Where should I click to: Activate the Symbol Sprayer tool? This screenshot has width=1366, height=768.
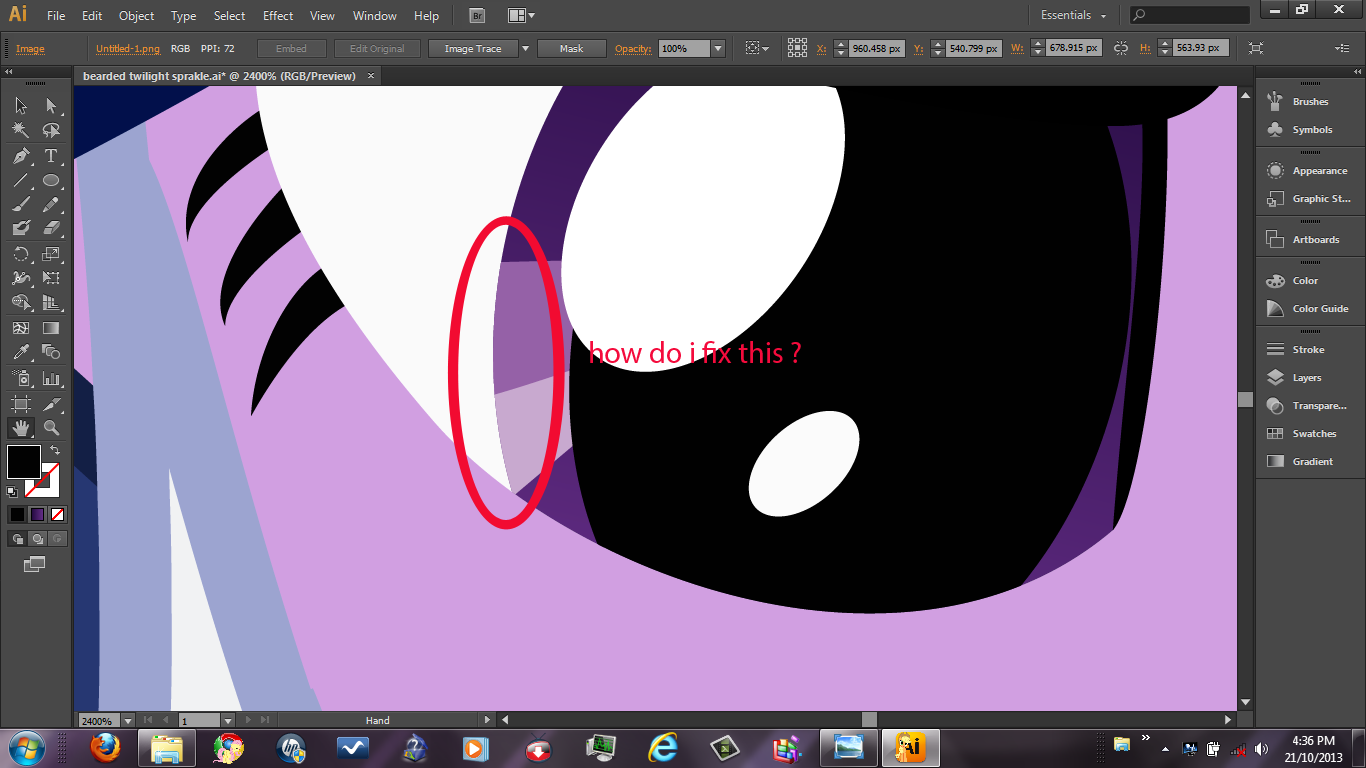click(21, 378)
